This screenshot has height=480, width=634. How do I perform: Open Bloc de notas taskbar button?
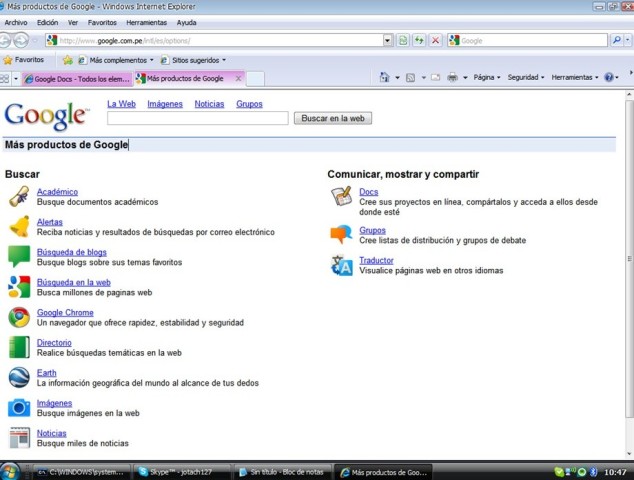282,472
